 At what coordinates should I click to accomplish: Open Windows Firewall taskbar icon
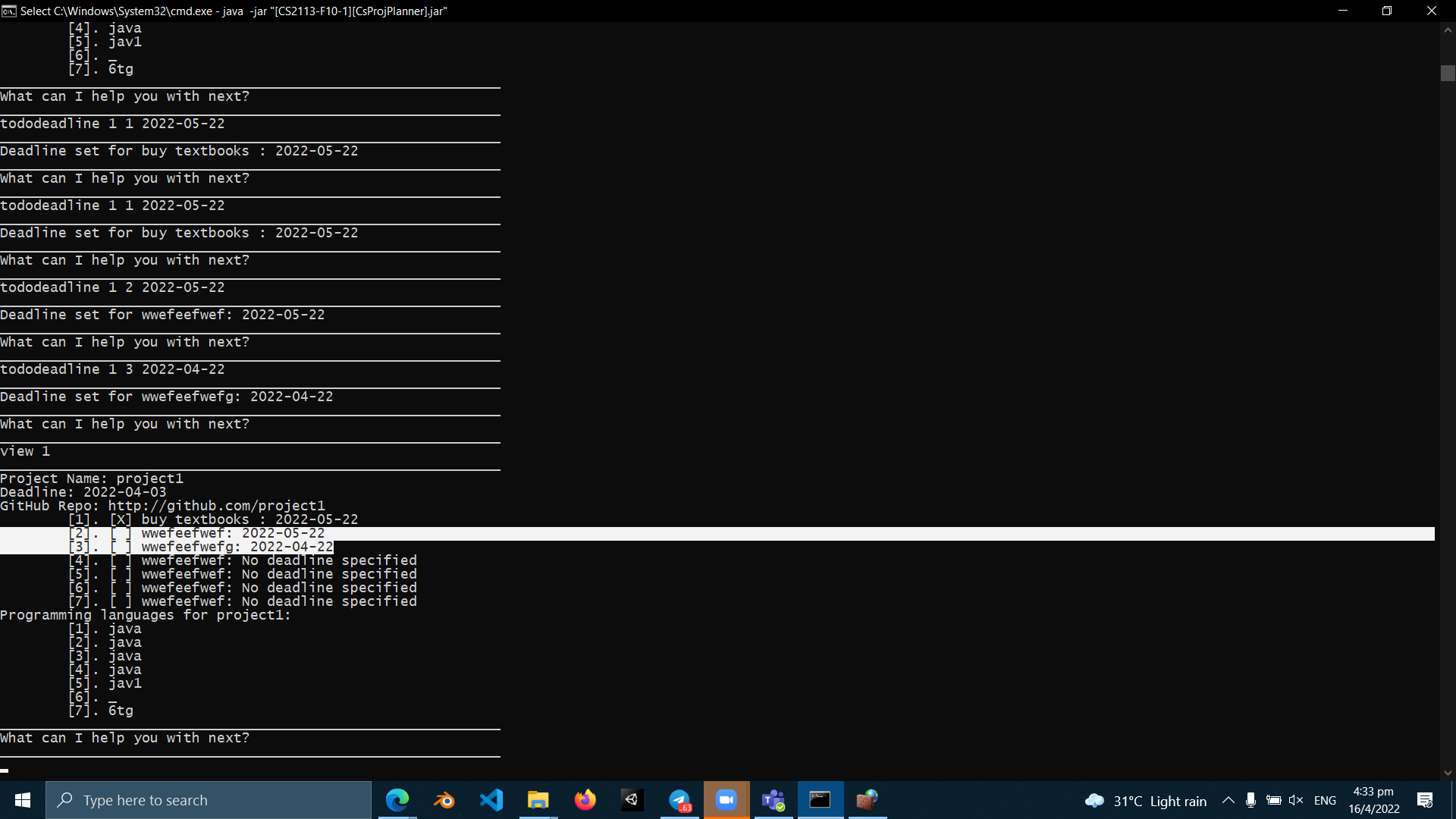coord(867,800)
